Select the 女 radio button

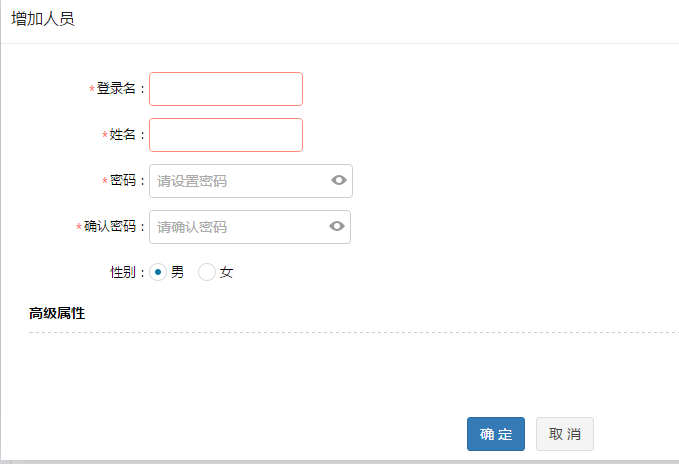[207, 272]
